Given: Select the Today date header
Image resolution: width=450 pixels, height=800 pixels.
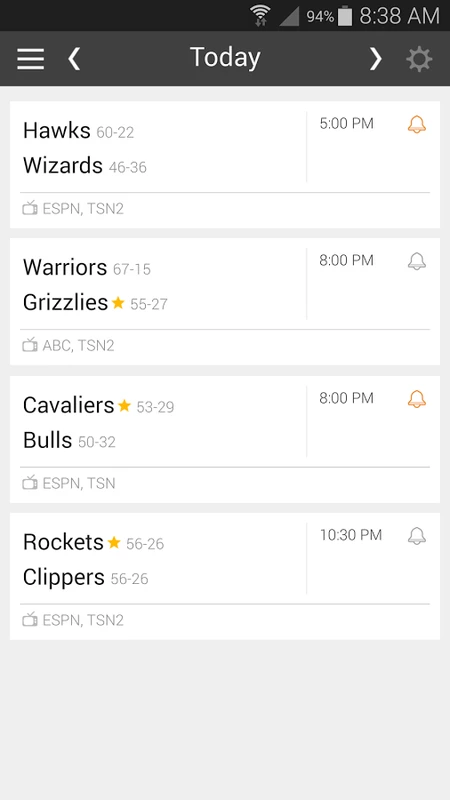Looking at the screenshot, I should tap(225, 57).
